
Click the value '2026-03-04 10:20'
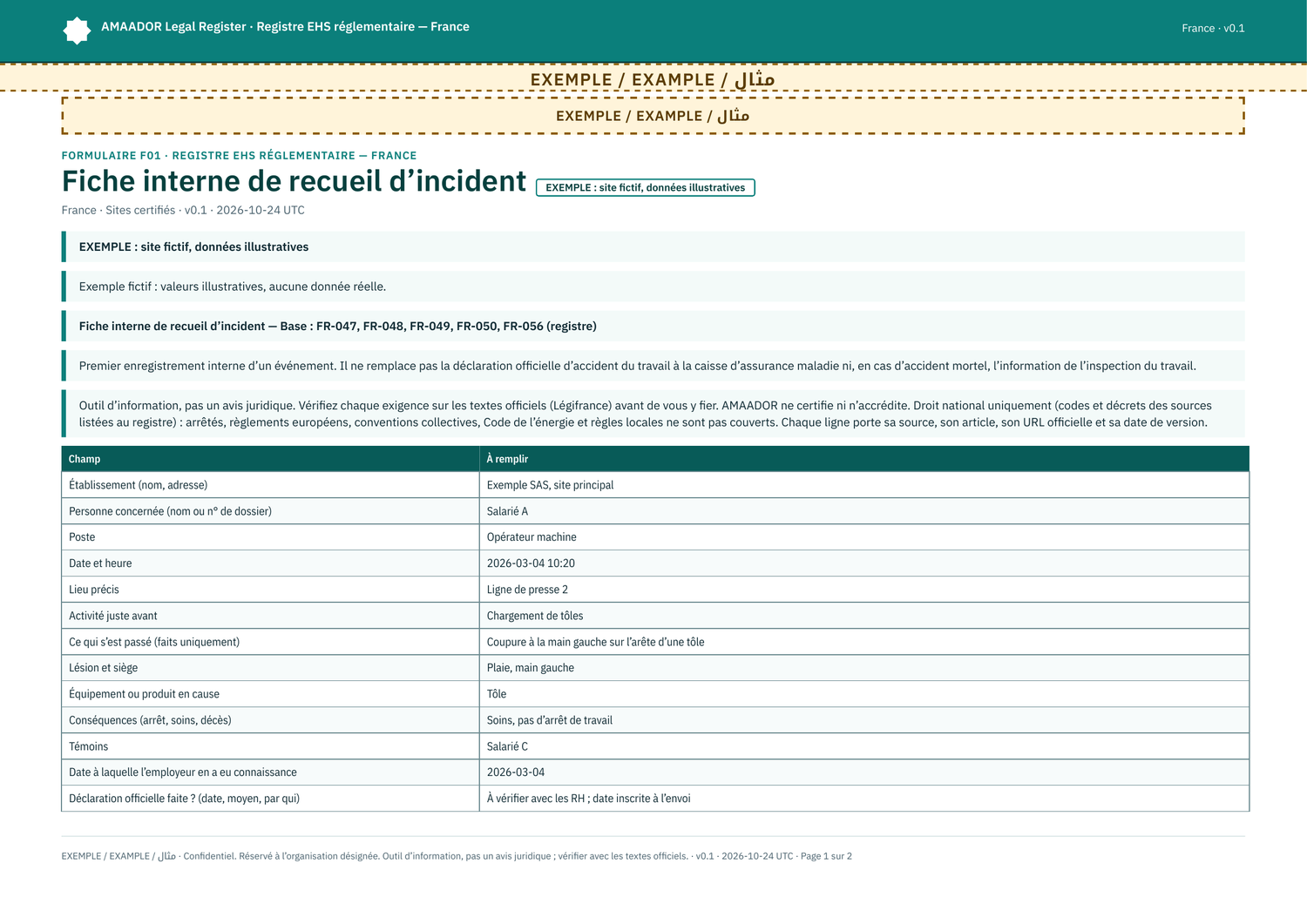531,563
